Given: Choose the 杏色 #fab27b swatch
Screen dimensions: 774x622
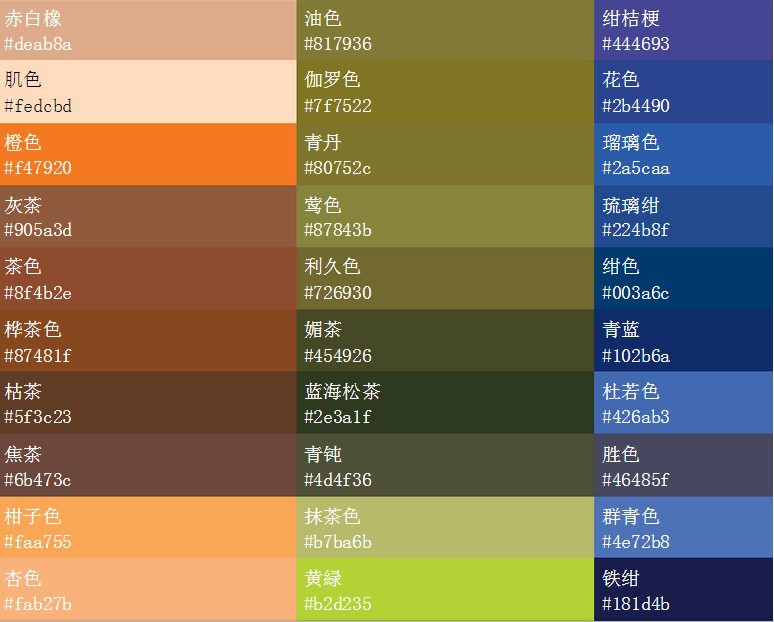Looking at the screenshot, I should tap(148, 590).
